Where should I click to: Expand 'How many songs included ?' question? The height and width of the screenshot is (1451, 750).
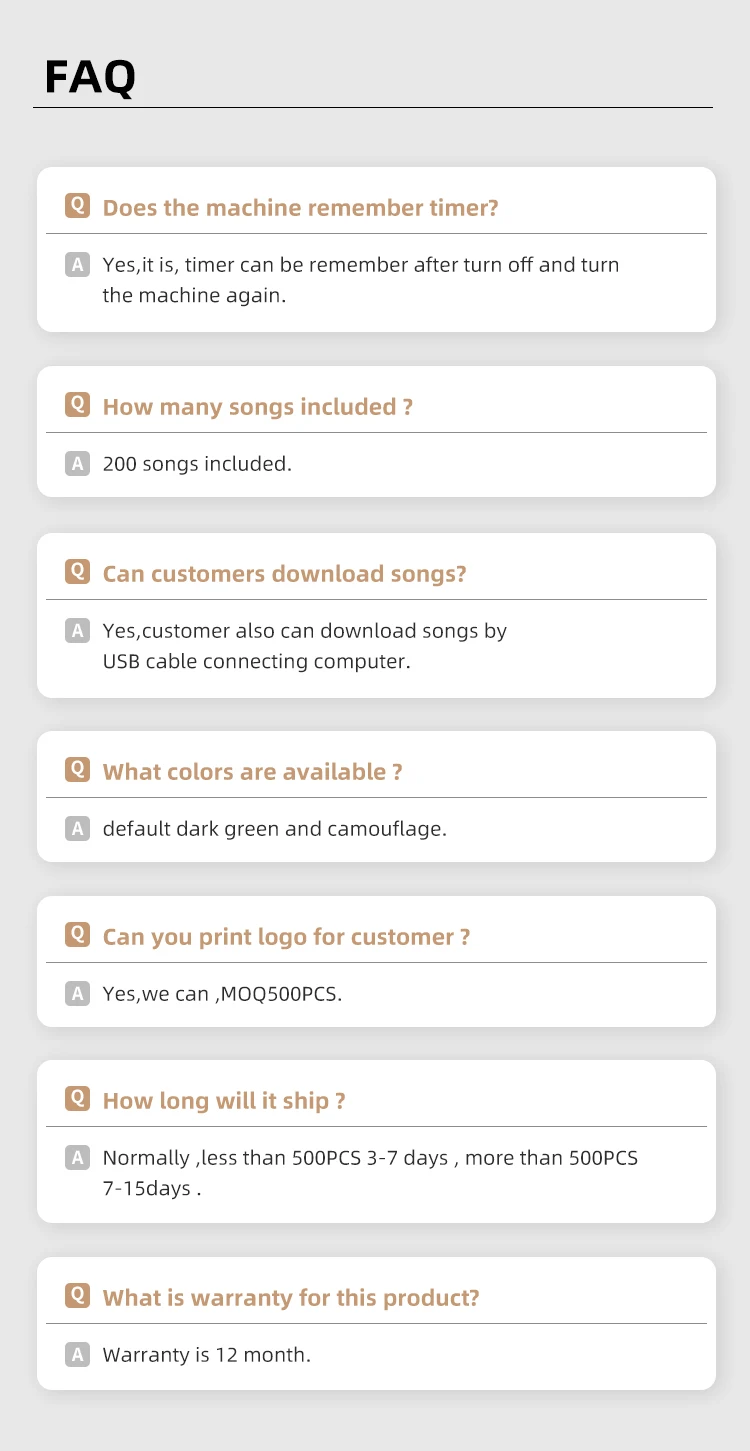[x=257, y=407]
